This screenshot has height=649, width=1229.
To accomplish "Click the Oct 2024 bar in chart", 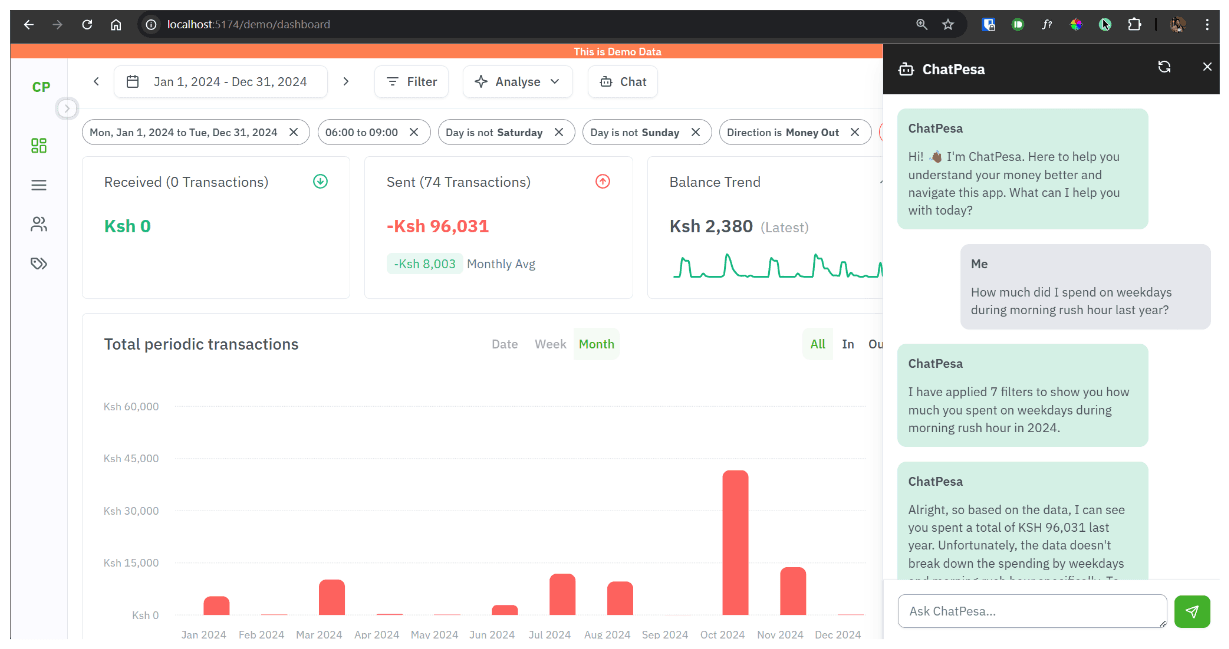I will [735, 543].
